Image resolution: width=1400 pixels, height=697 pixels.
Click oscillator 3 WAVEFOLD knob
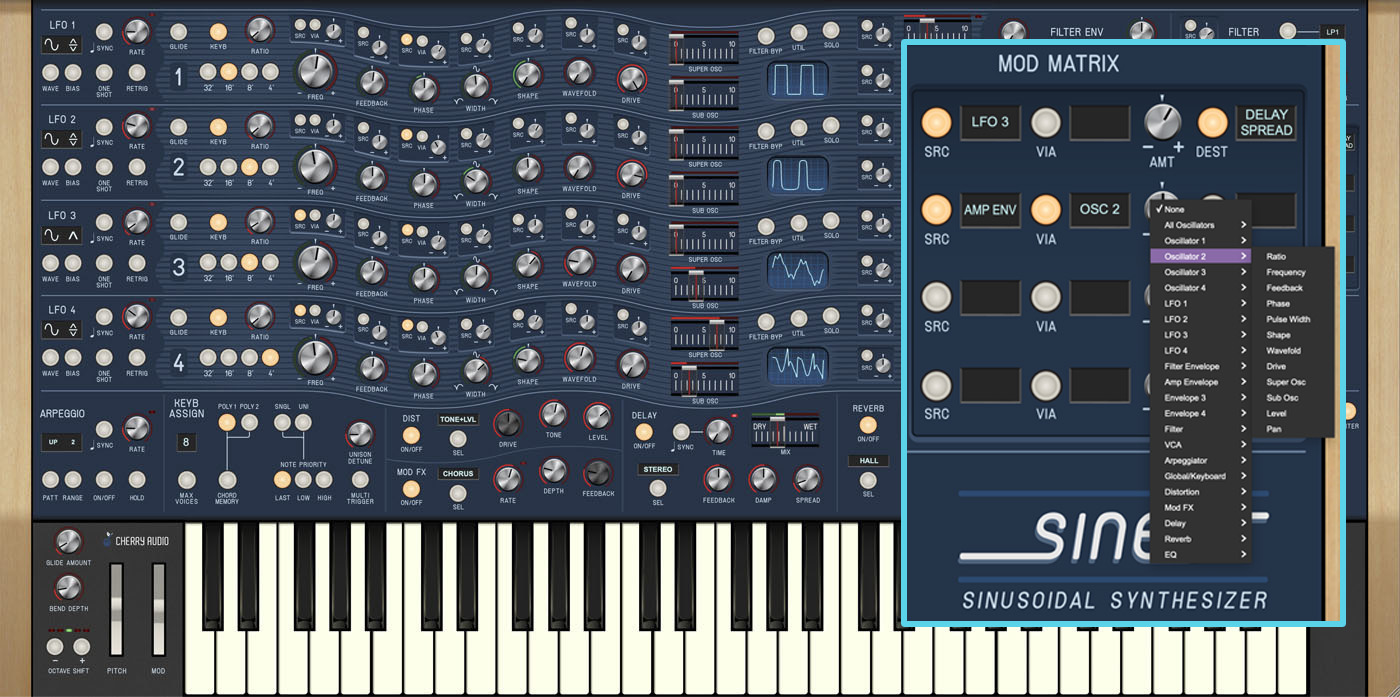pos(579,262)
